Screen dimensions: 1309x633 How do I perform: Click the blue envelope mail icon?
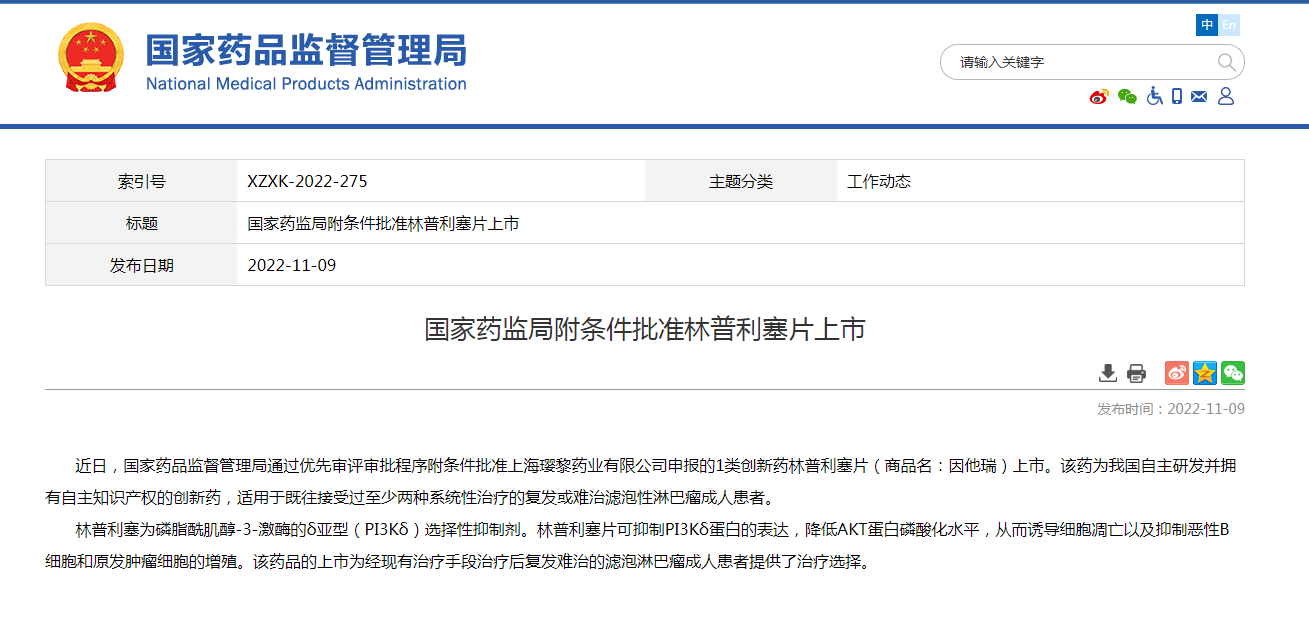tap(1199, 96)
